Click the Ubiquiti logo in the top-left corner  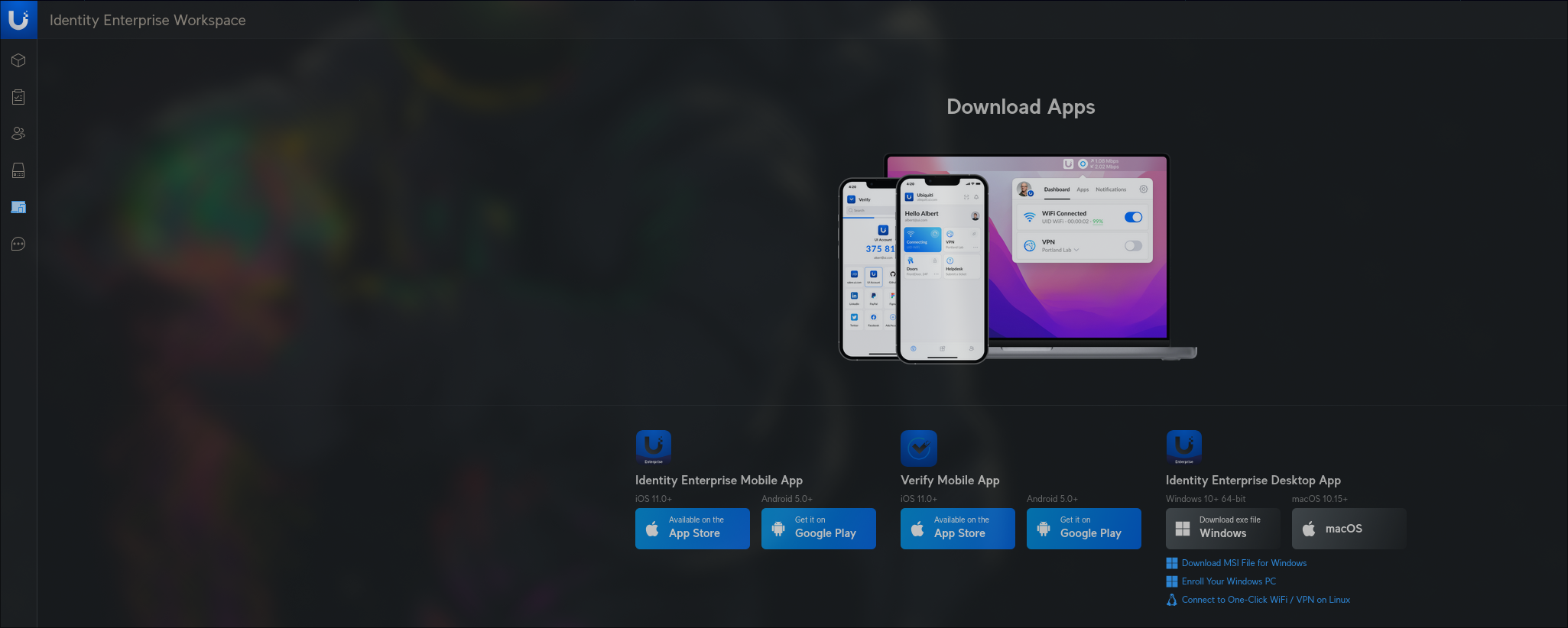[x=18, y=19]
